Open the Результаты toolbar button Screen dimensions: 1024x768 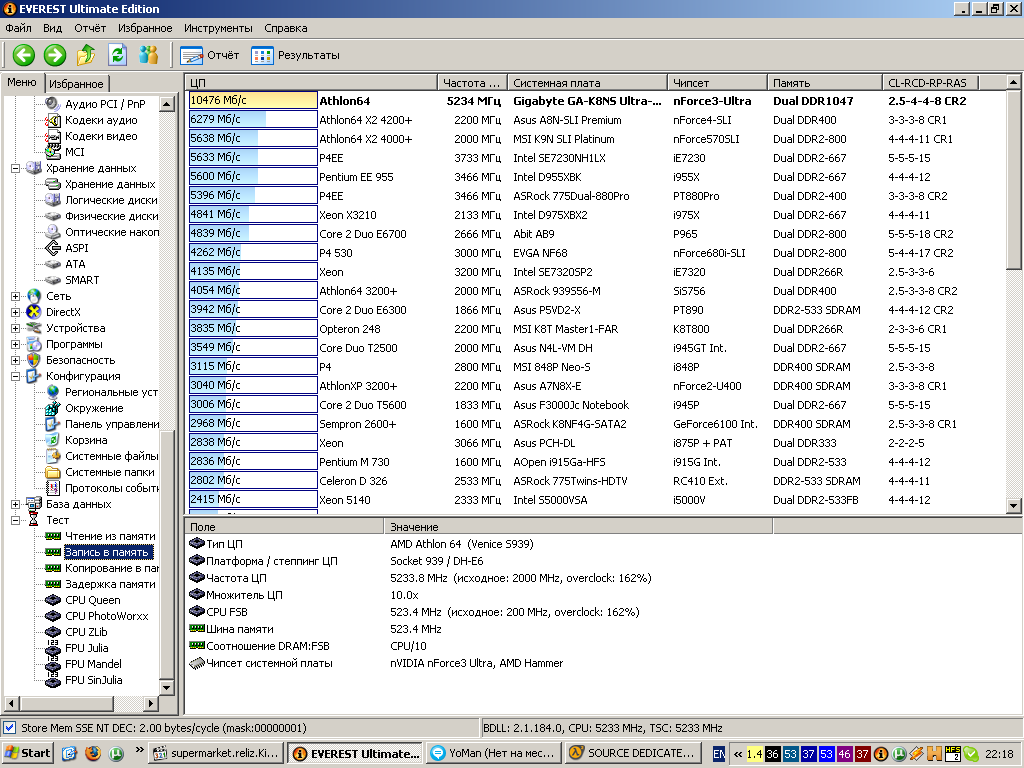(296, 55)
